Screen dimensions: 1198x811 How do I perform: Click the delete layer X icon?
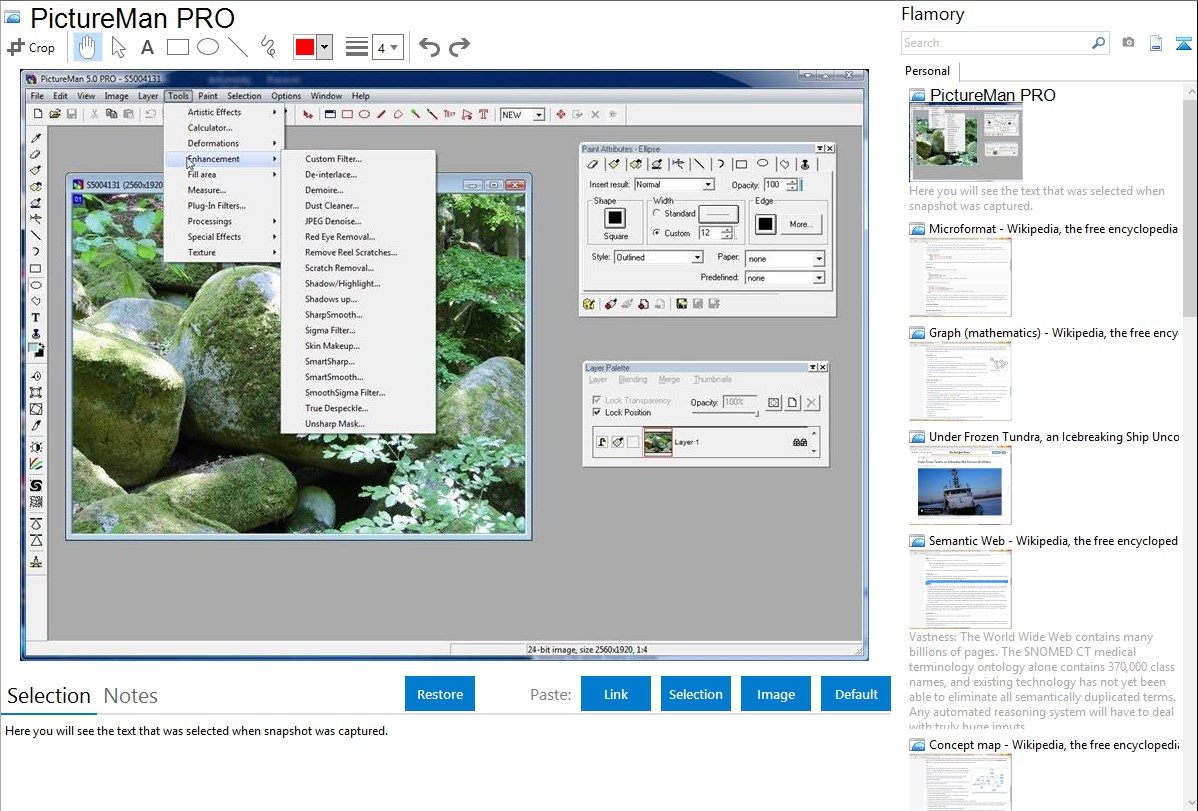811,403
